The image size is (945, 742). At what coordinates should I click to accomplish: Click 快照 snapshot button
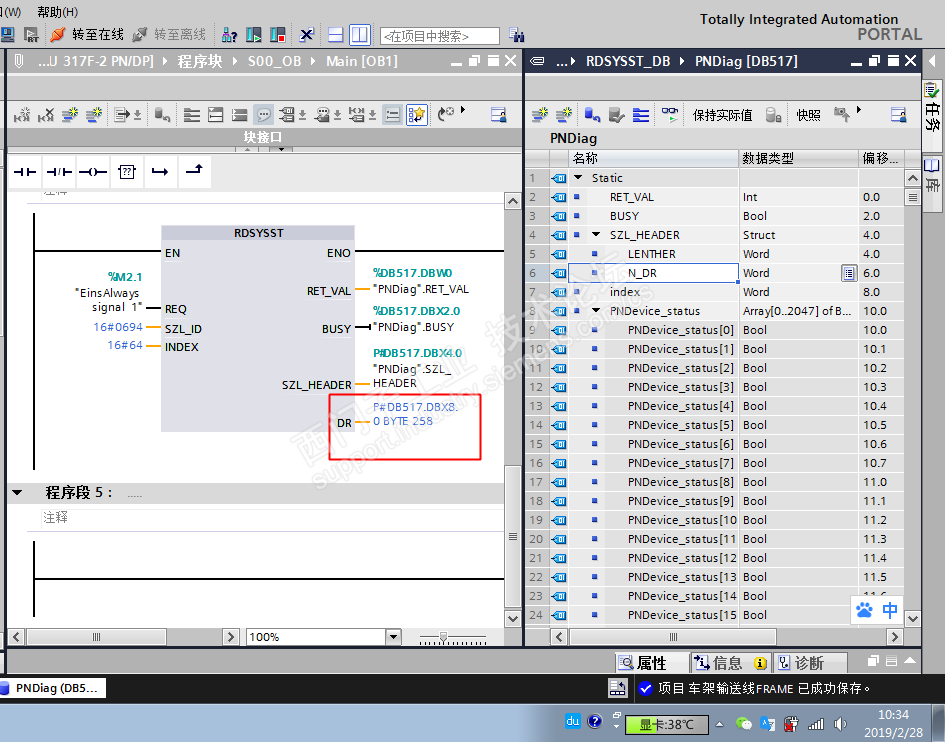pos(808,115)
